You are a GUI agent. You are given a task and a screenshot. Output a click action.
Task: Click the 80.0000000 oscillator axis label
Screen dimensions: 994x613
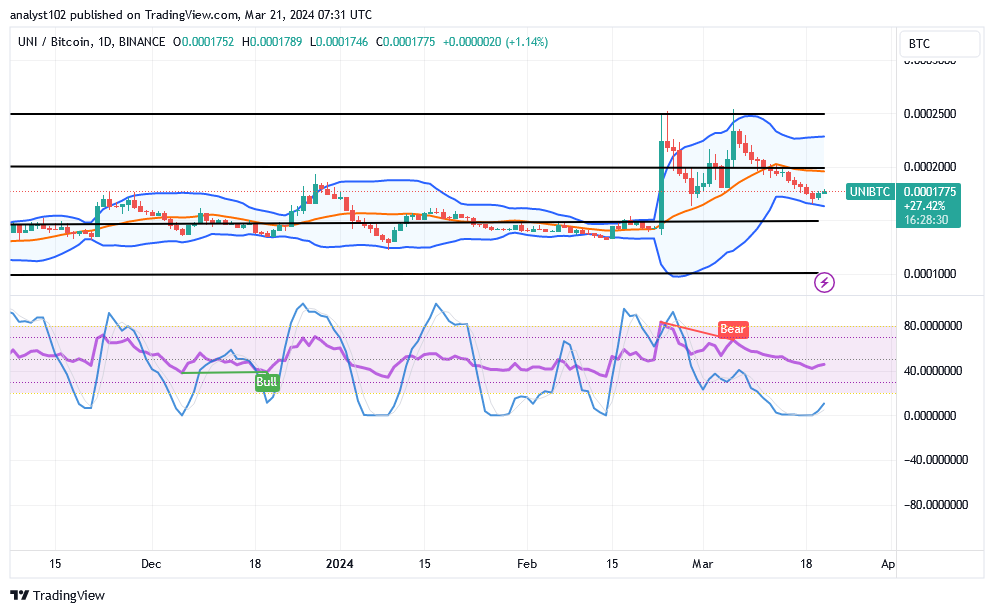(933, 326)
